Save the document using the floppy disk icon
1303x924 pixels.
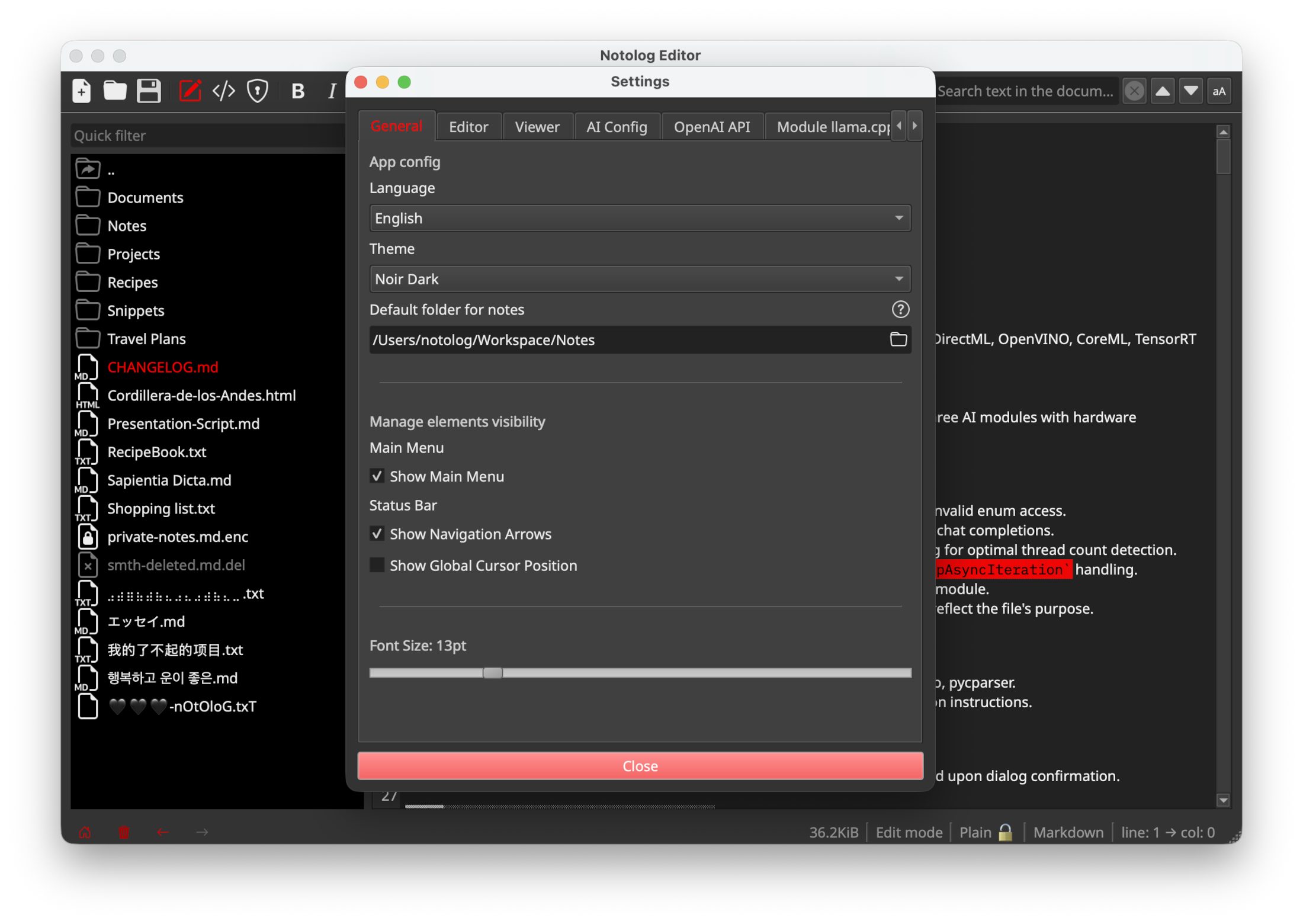click(x=149, y=90)
